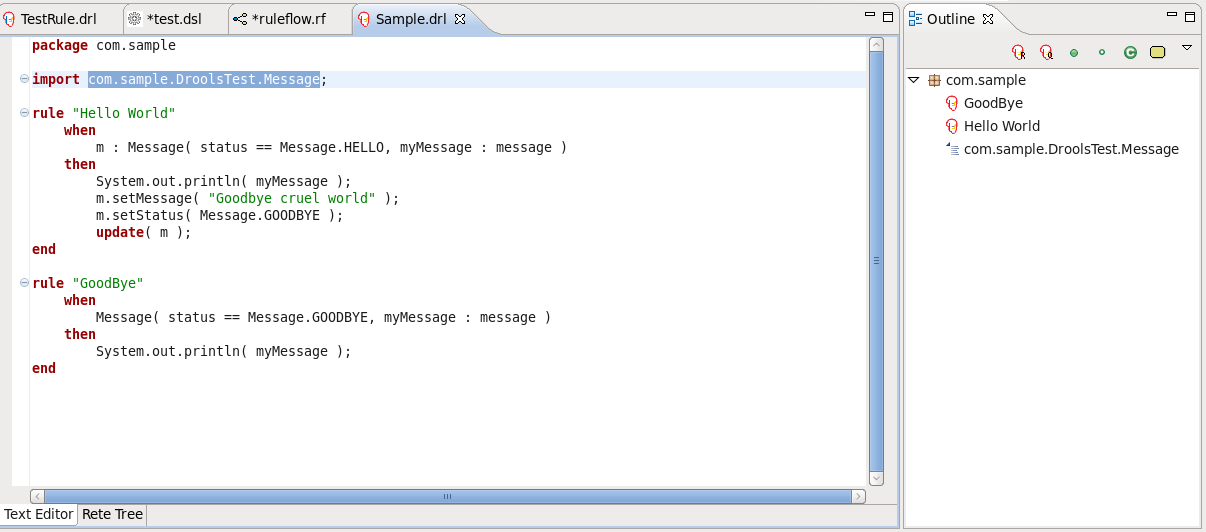Click the rule "GoodBye" declaration line in editor
This screenshot has height=532, width=1206.
88,283
